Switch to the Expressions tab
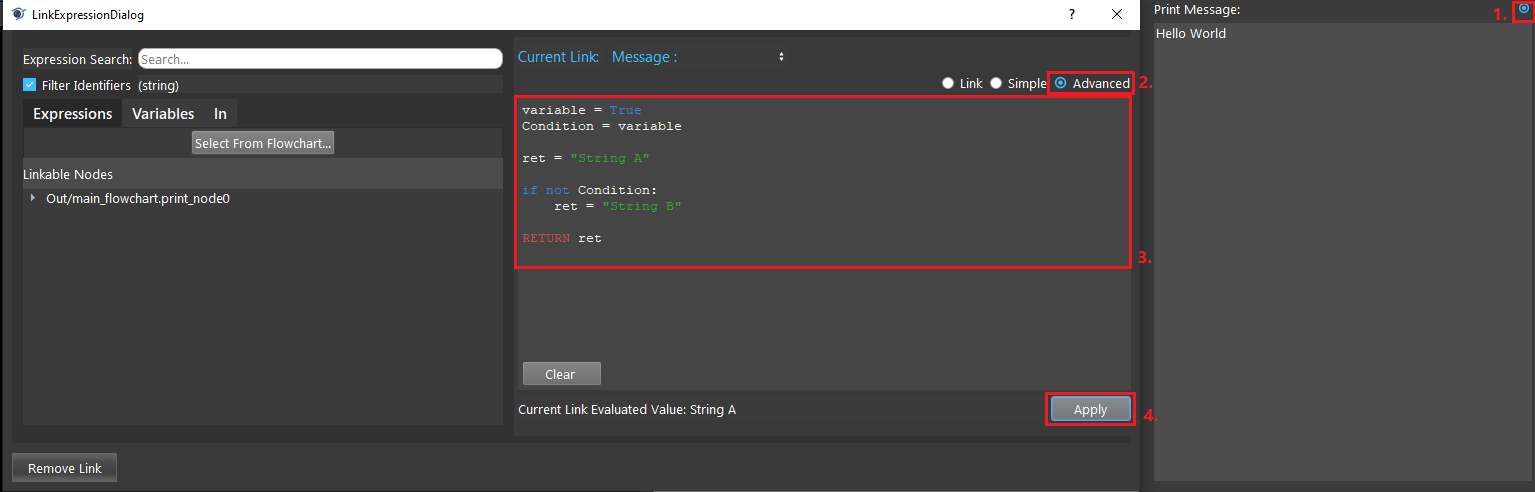This screenshot has width=1535, height=492. (72, 114)
